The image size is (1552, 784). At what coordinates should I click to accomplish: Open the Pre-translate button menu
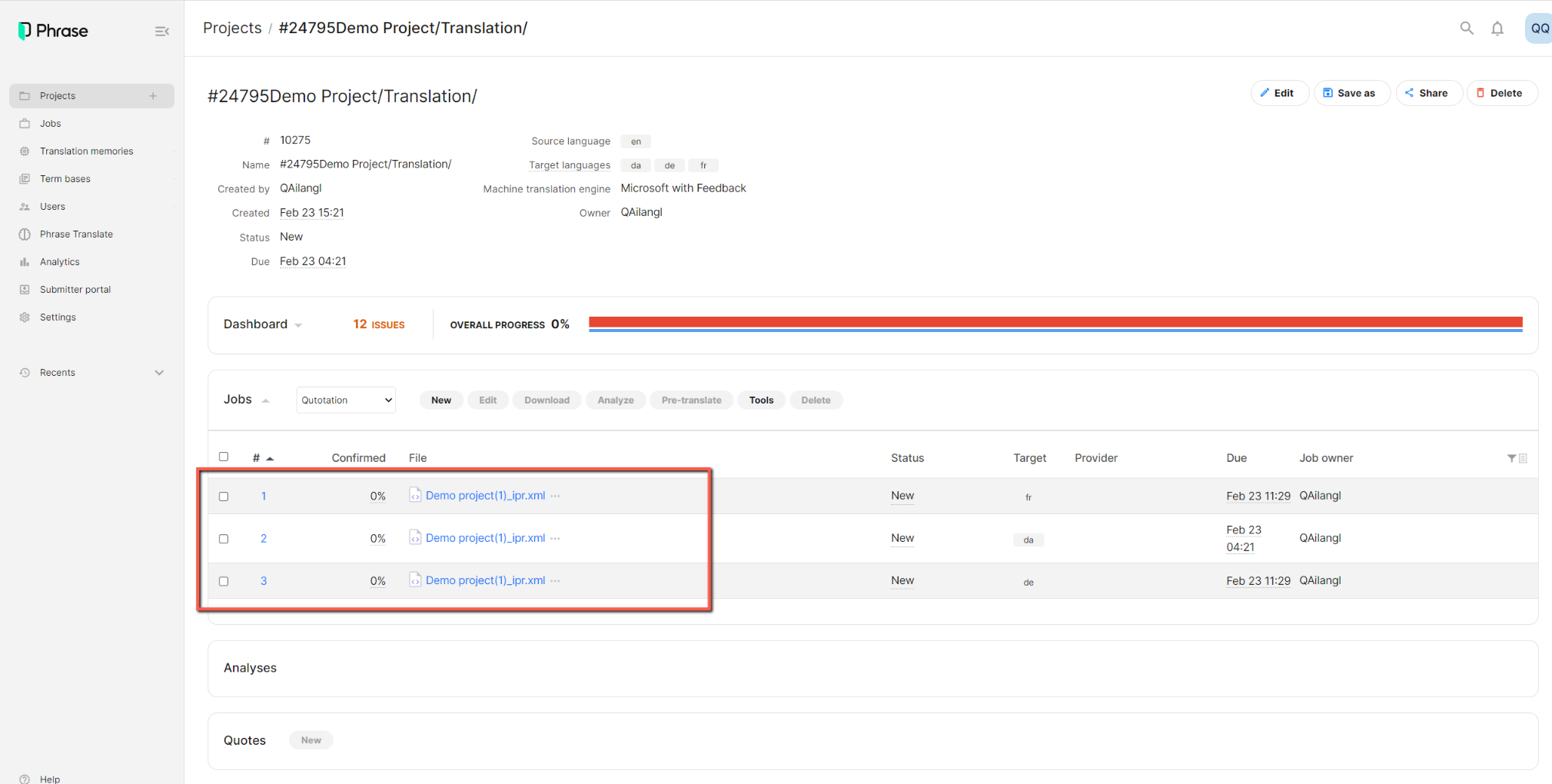691,400
